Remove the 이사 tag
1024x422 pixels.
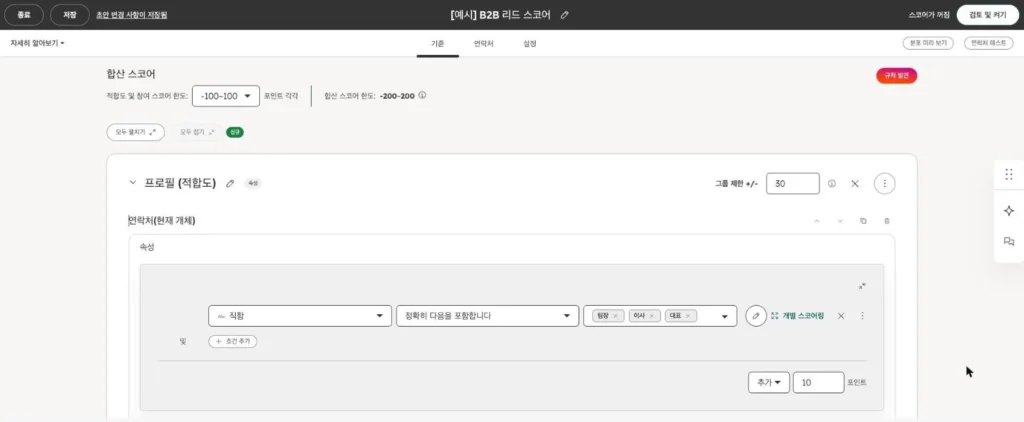pos(651,316)
